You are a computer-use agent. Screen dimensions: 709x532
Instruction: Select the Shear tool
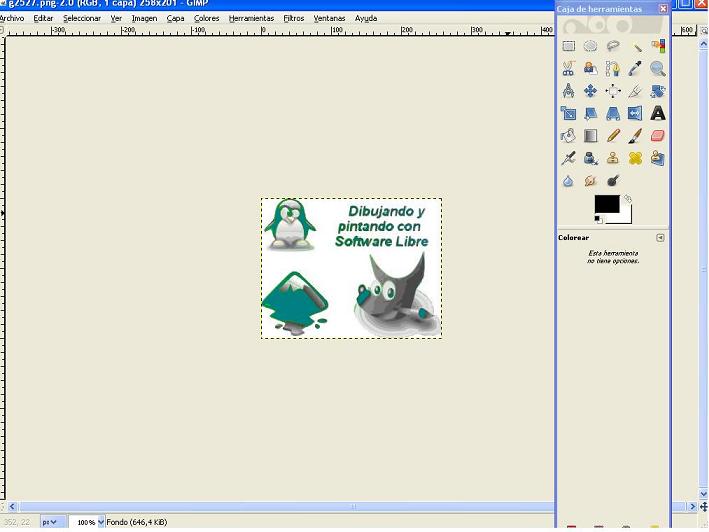(x=591, y=113)
